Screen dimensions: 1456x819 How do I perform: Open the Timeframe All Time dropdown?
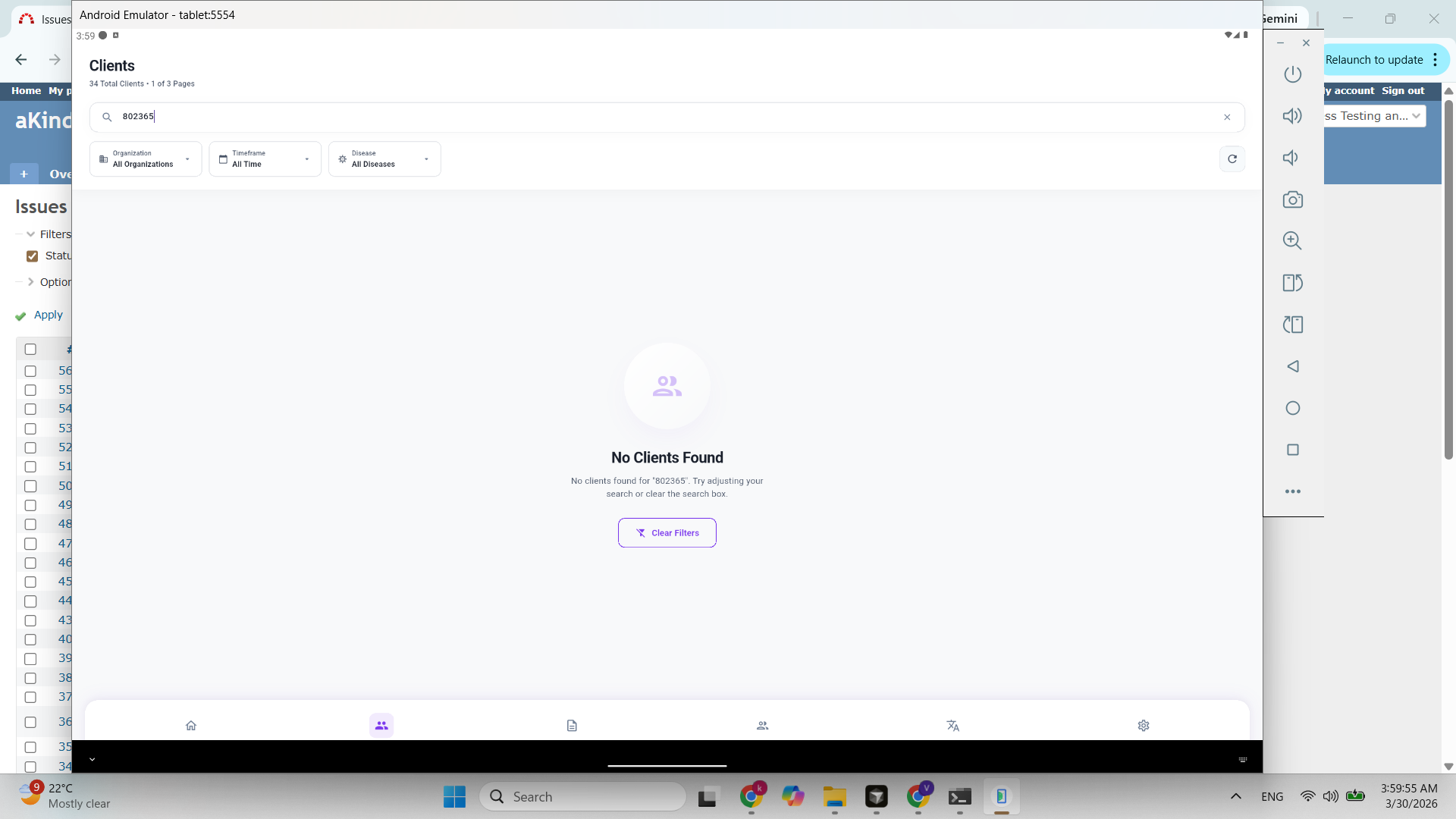(265, 159)
